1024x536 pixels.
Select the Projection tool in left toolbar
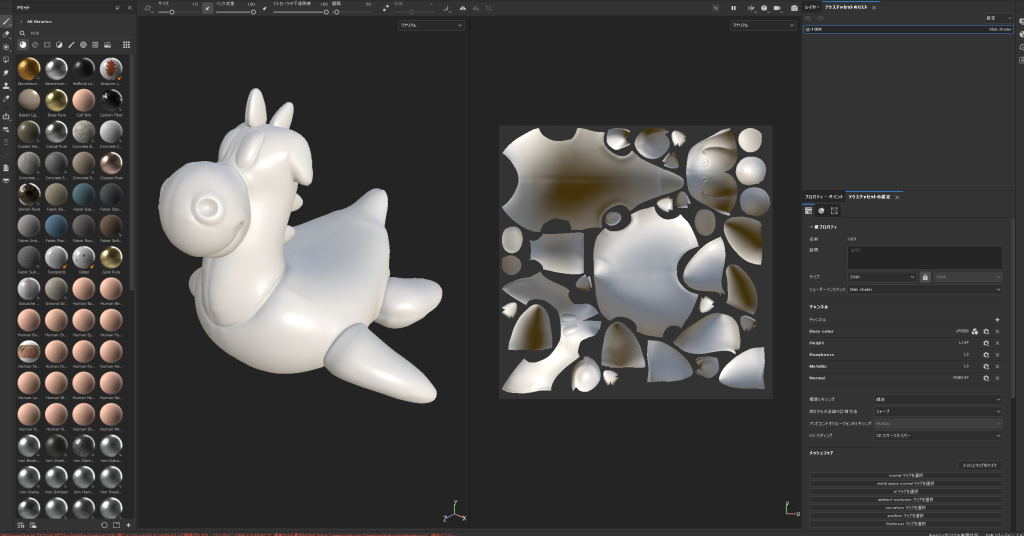point(6,47)
